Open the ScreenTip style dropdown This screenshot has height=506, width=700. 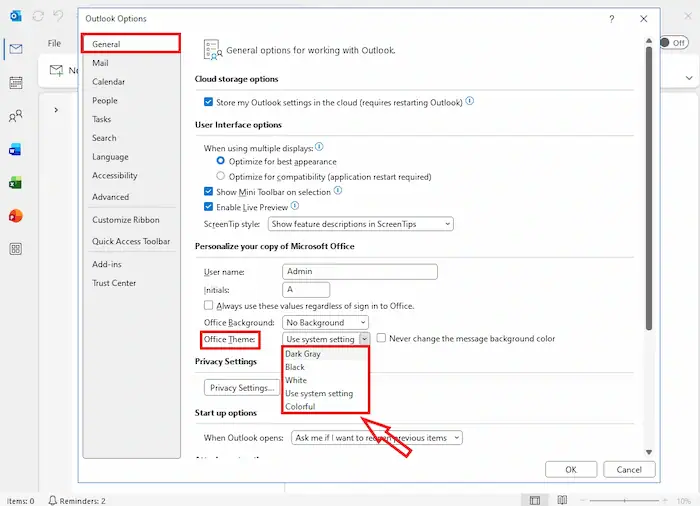tap(360, 224)
